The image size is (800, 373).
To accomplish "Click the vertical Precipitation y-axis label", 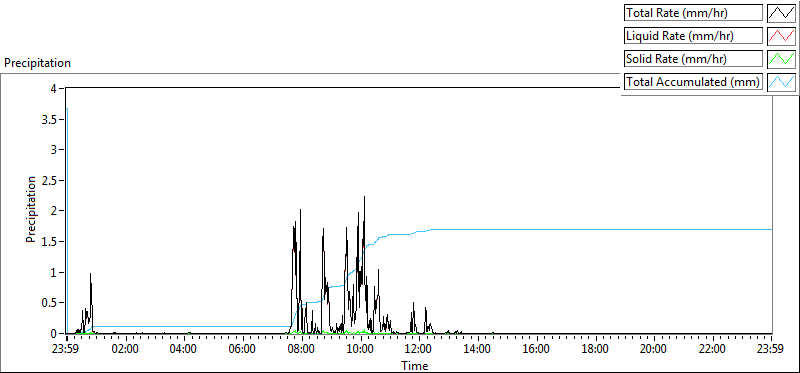I will (32, 210).
